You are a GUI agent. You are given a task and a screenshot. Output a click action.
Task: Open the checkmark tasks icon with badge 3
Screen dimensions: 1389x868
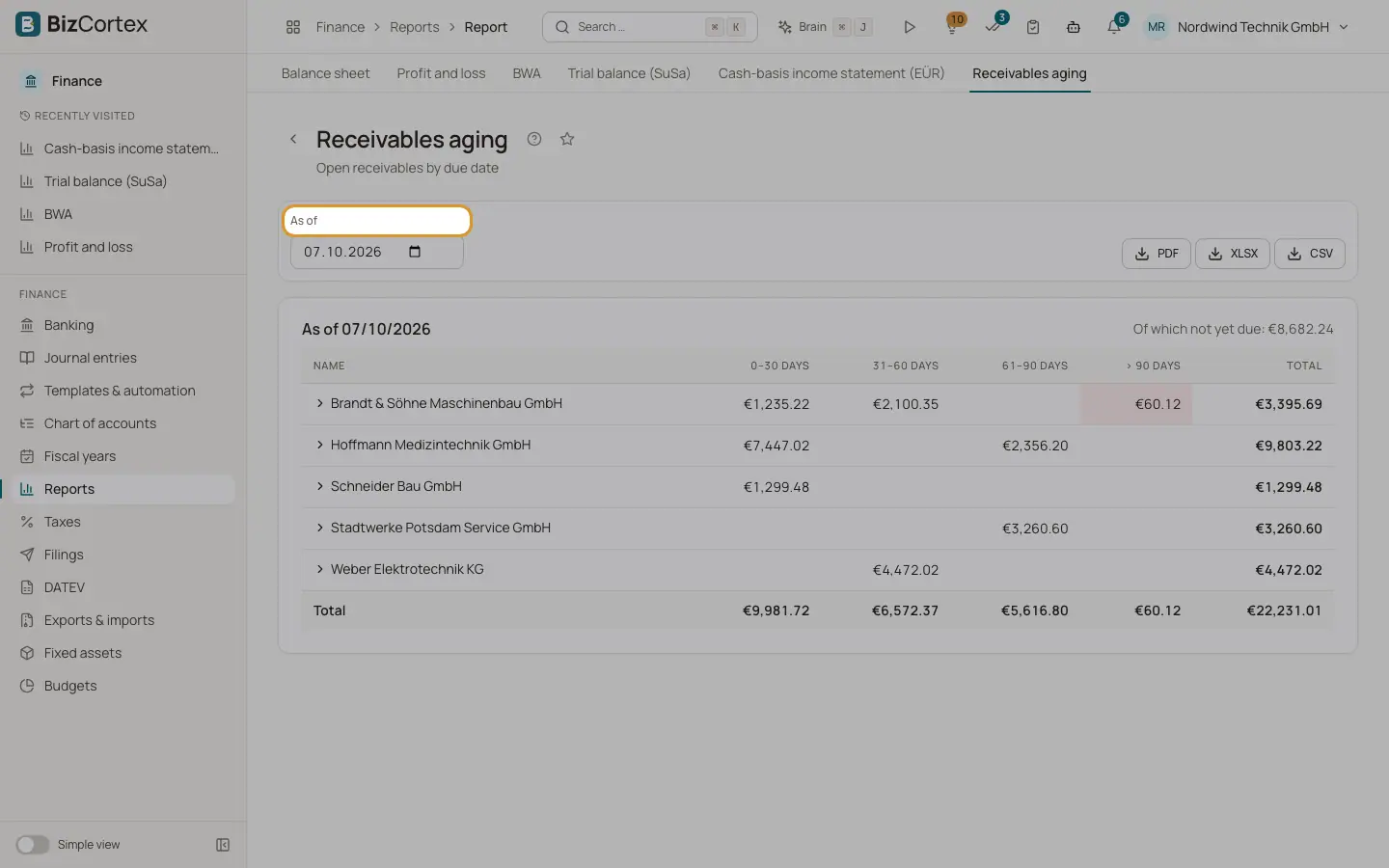[x=994, y=26]
